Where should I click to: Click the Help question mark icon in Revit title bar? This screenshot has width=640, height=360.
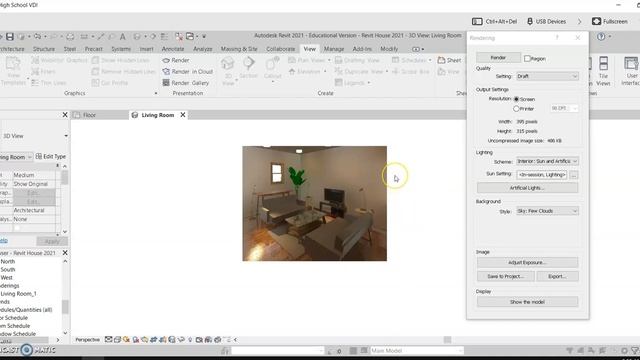[x=601, y=37]
